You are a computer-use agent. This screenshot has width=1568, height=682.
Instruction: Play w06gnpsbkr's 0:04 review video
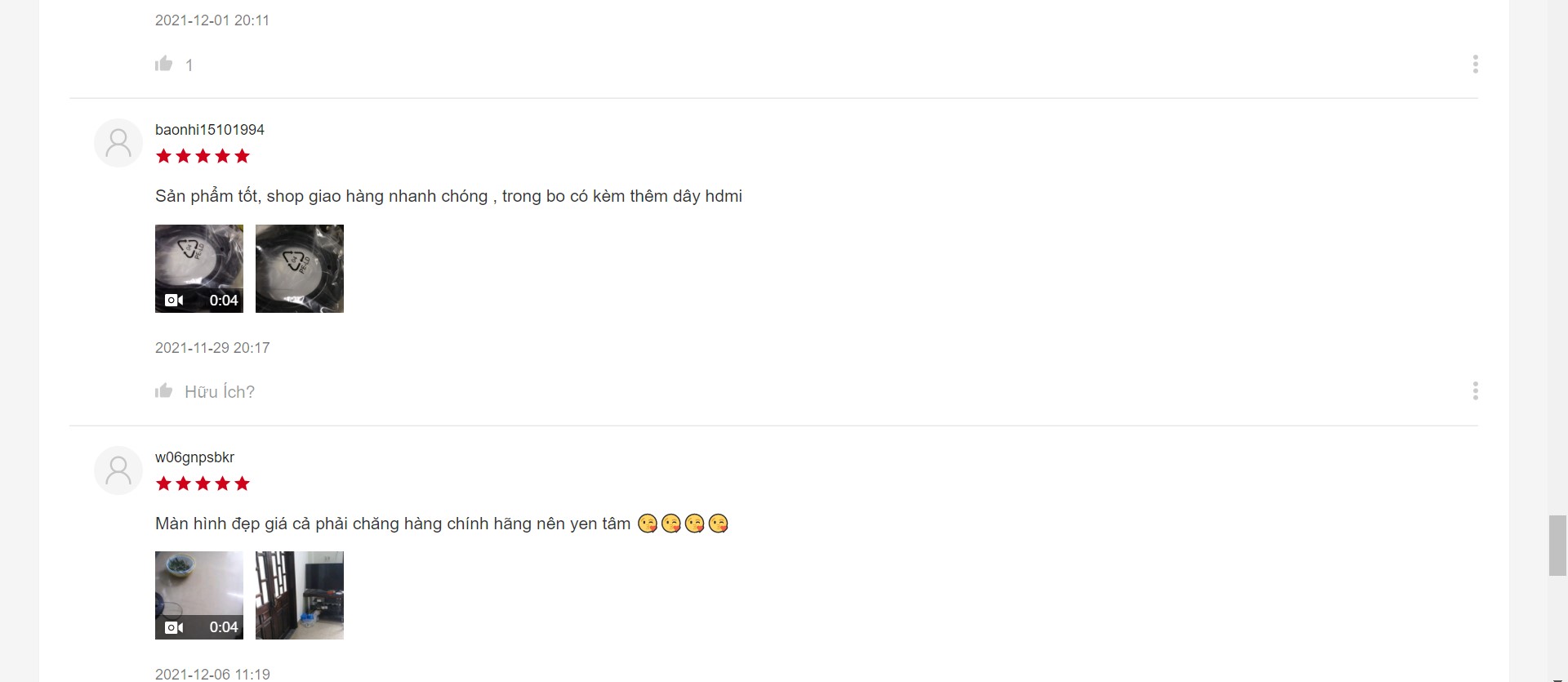tap(199, 595)
